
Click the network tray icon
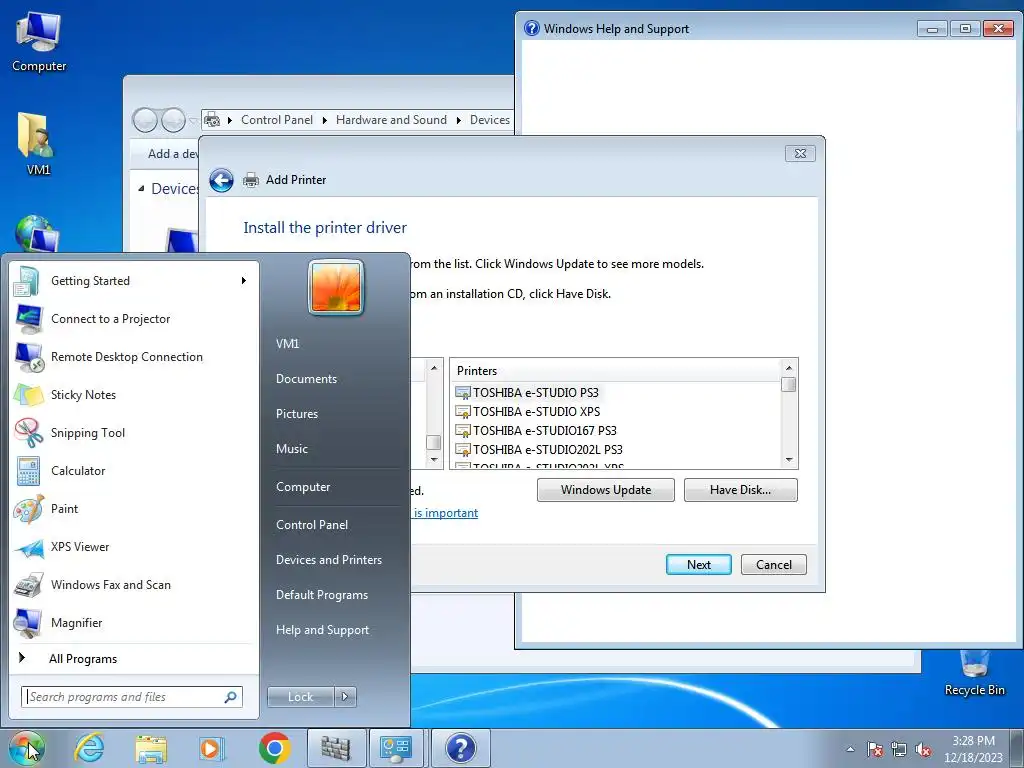pyautogui.click(x=899, y=749)
